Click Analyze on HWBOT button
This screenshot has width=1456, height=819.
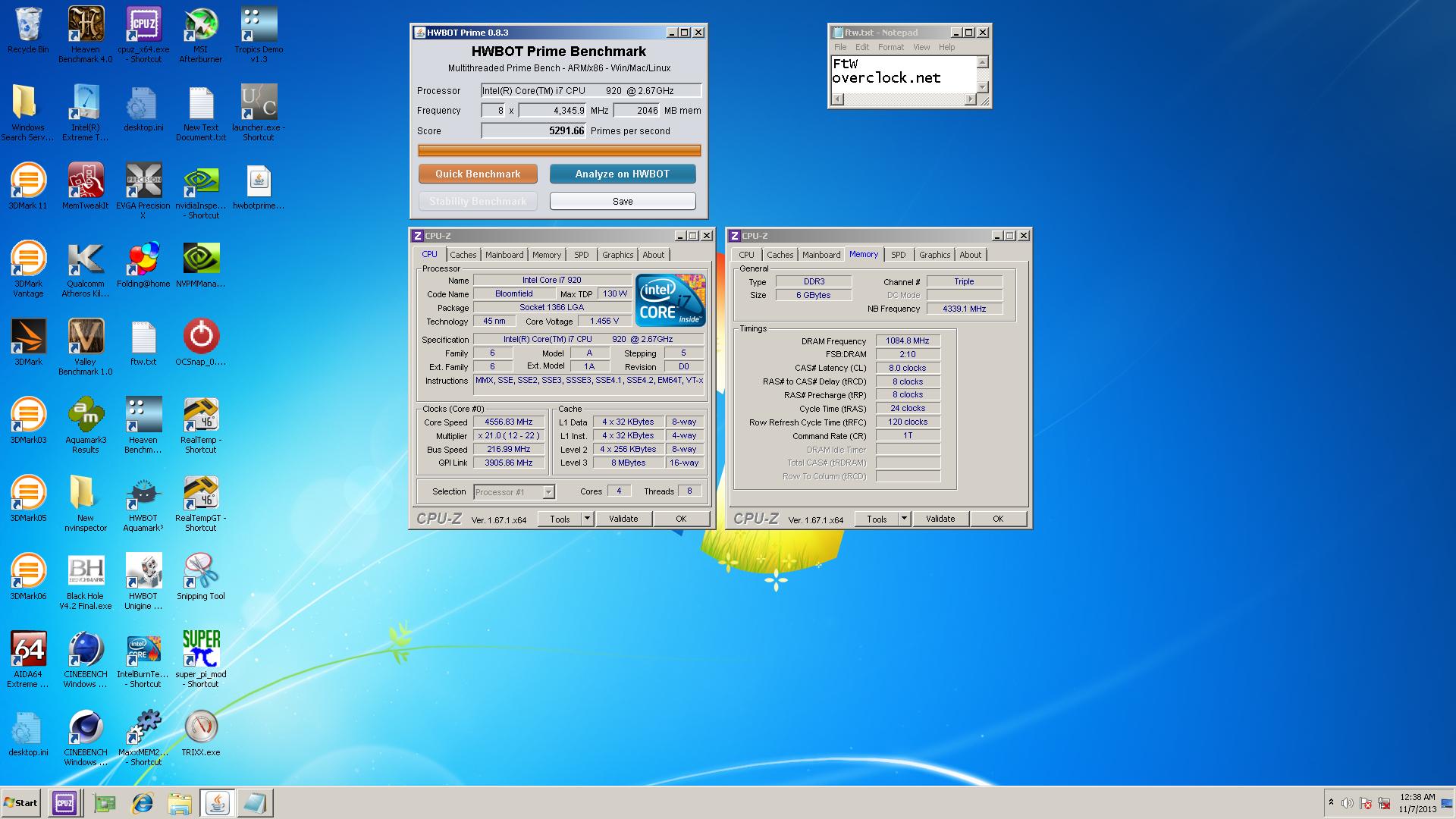(x=623, y=174)
